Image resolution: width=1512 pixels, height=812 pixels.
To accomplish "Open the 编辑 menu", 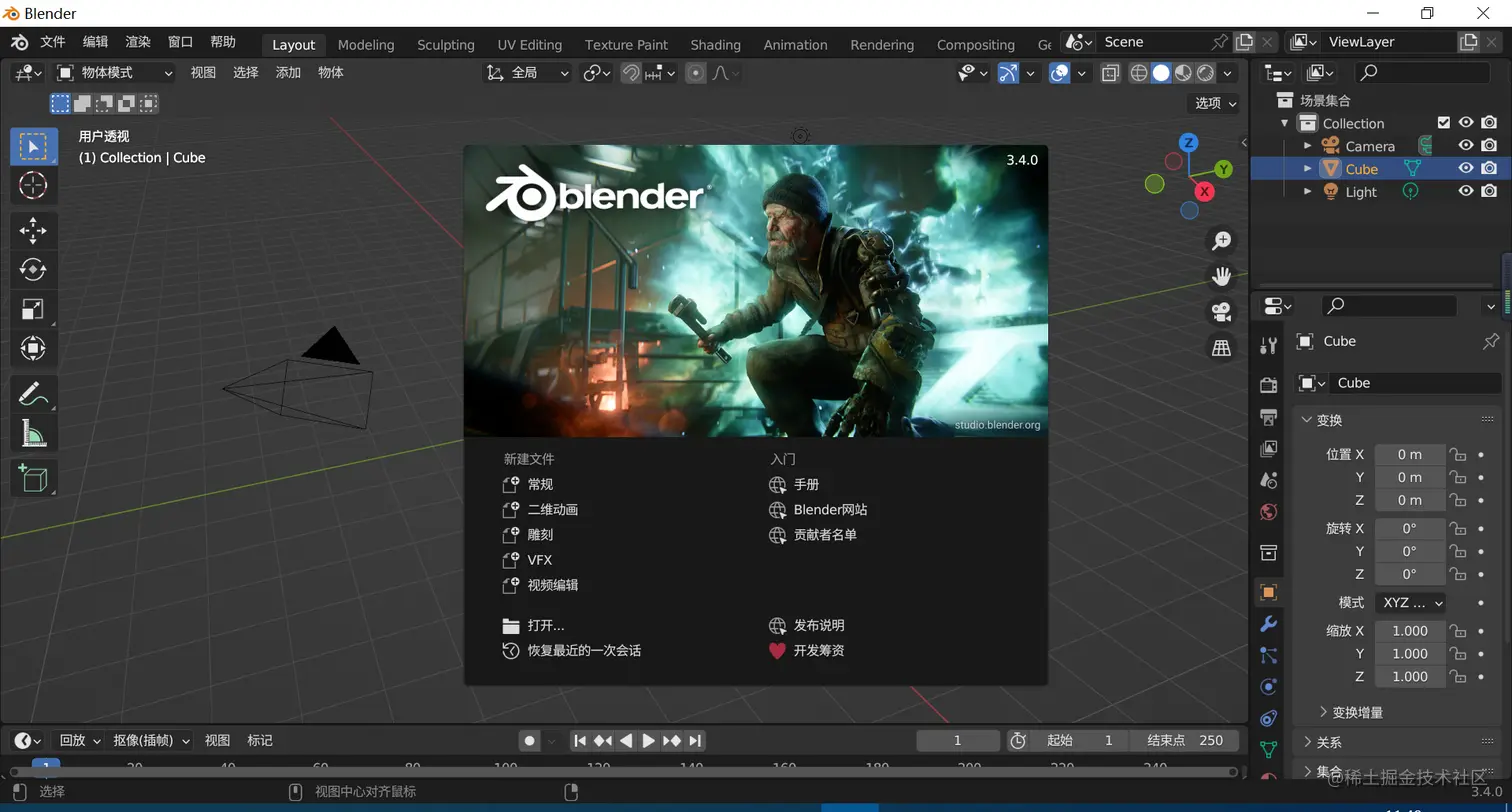I will point(95,42).
